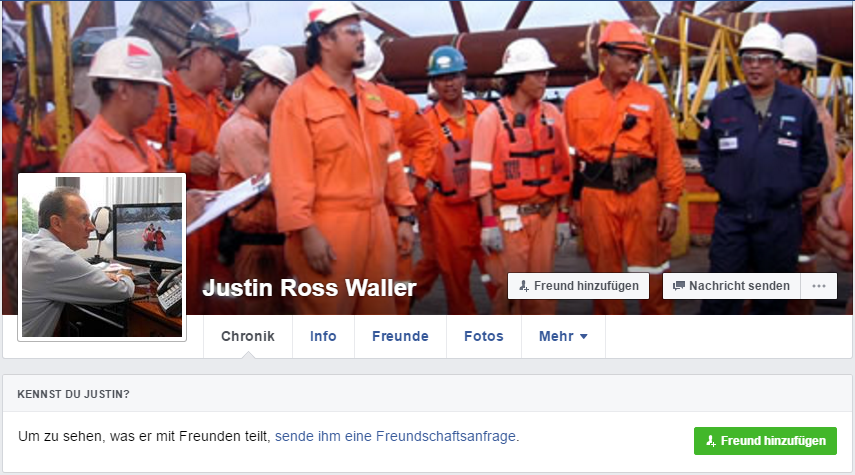Click the computer monitor inside the profile picture
This screenshot has height=475, width=855.
coord(148,235)
